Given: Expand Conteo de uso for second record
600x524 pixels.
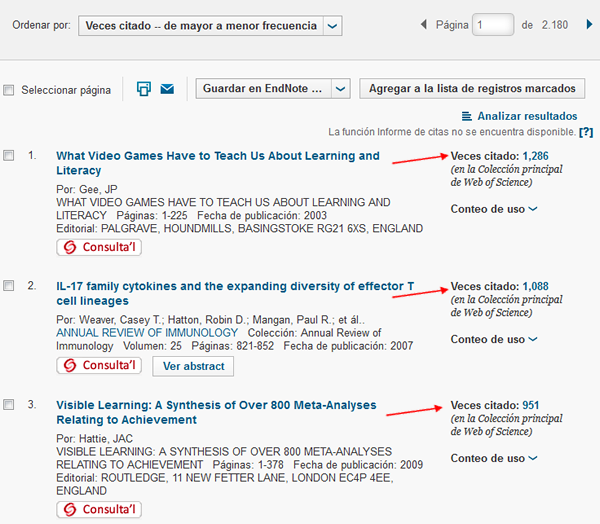Looking at the screenshot, I should (494, 339).
